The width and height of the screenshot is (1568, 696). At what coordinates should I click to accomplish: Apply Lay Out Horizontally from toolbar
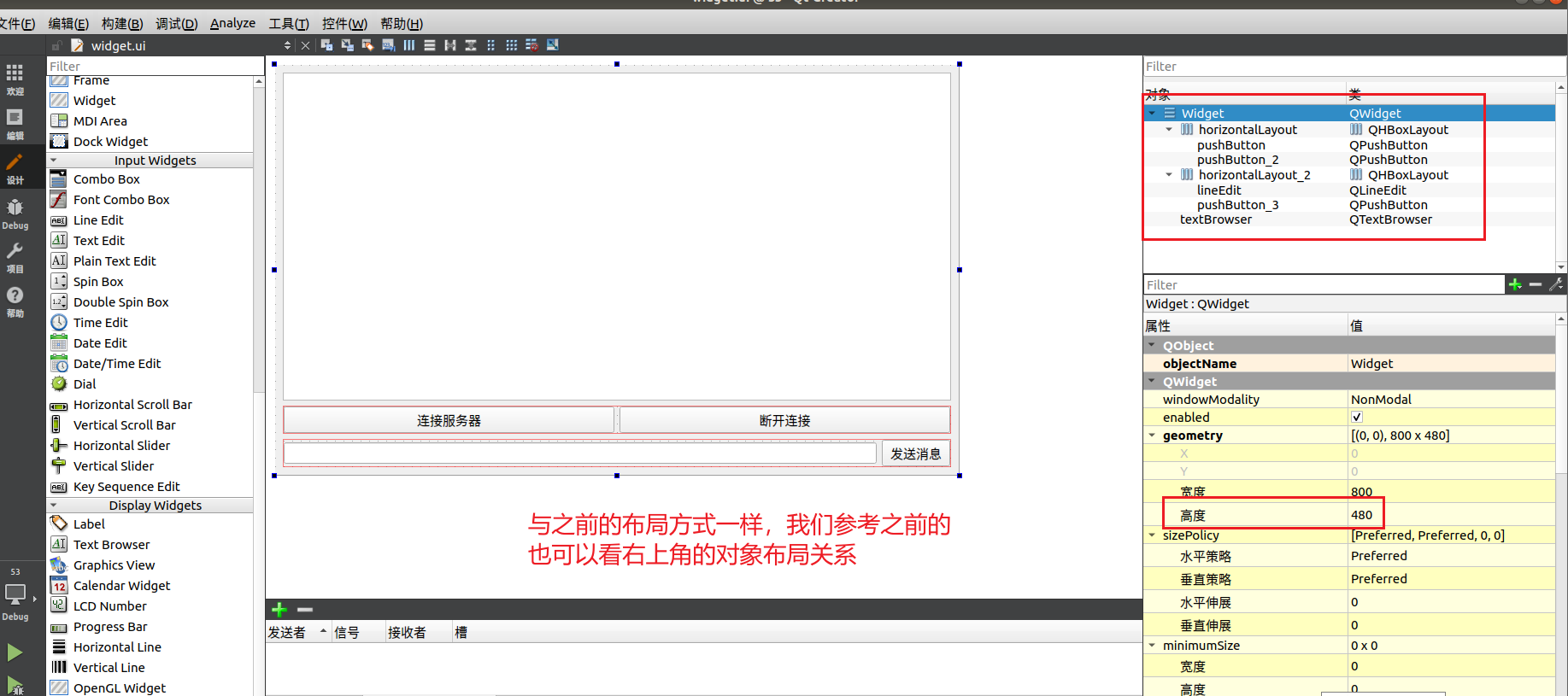pos(409,45)
